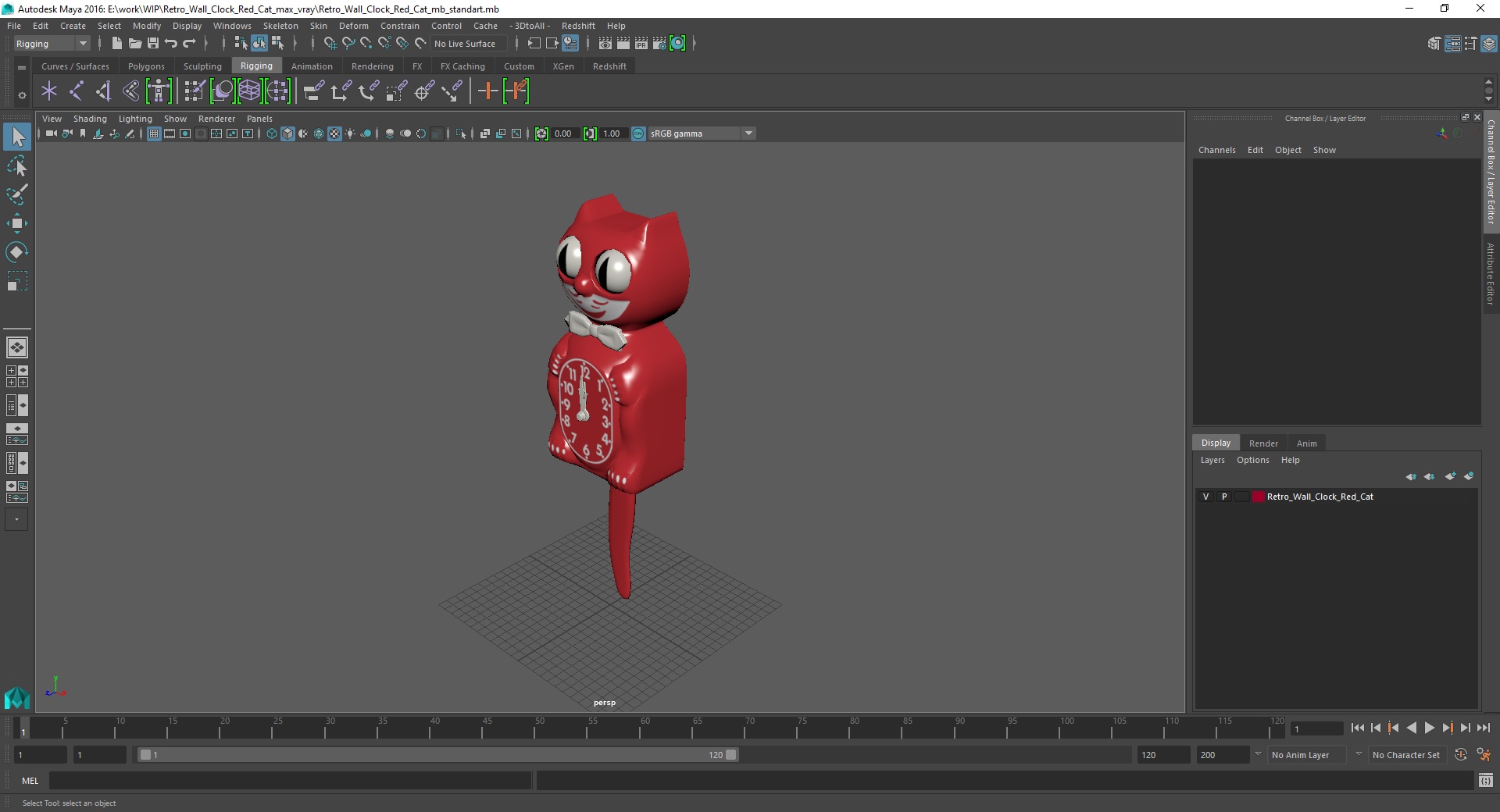This screenshot has height=812, width=1500.
Task: Click the Set Key shelf icon
Action: [x=488, y=91]
